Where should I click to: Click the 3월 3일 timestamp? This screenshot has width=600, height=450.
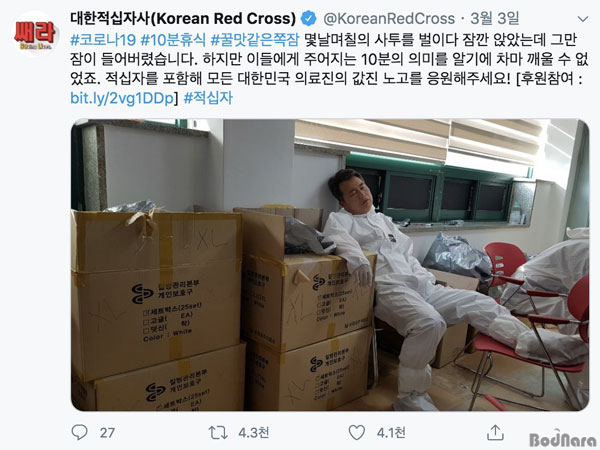tap(495, 18)
